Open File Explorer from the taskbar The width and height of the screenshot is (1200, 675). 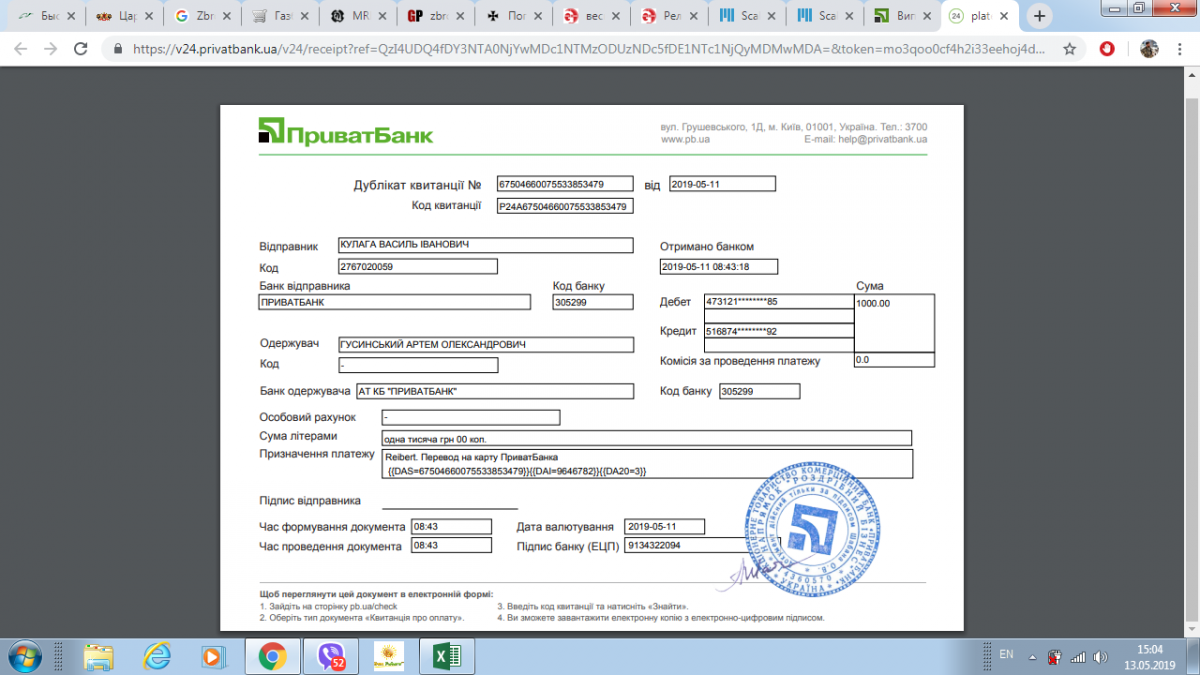click(x=98, y=656)
